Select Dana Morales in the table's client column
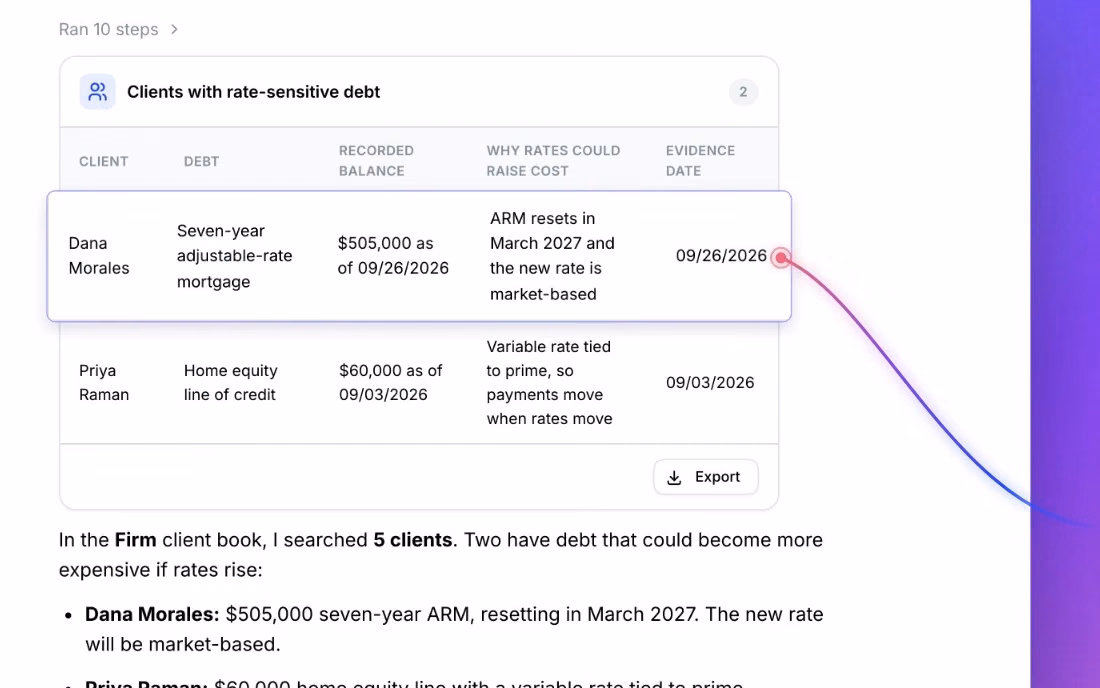Screen dimensions: 1100x688 click(99, 256)
